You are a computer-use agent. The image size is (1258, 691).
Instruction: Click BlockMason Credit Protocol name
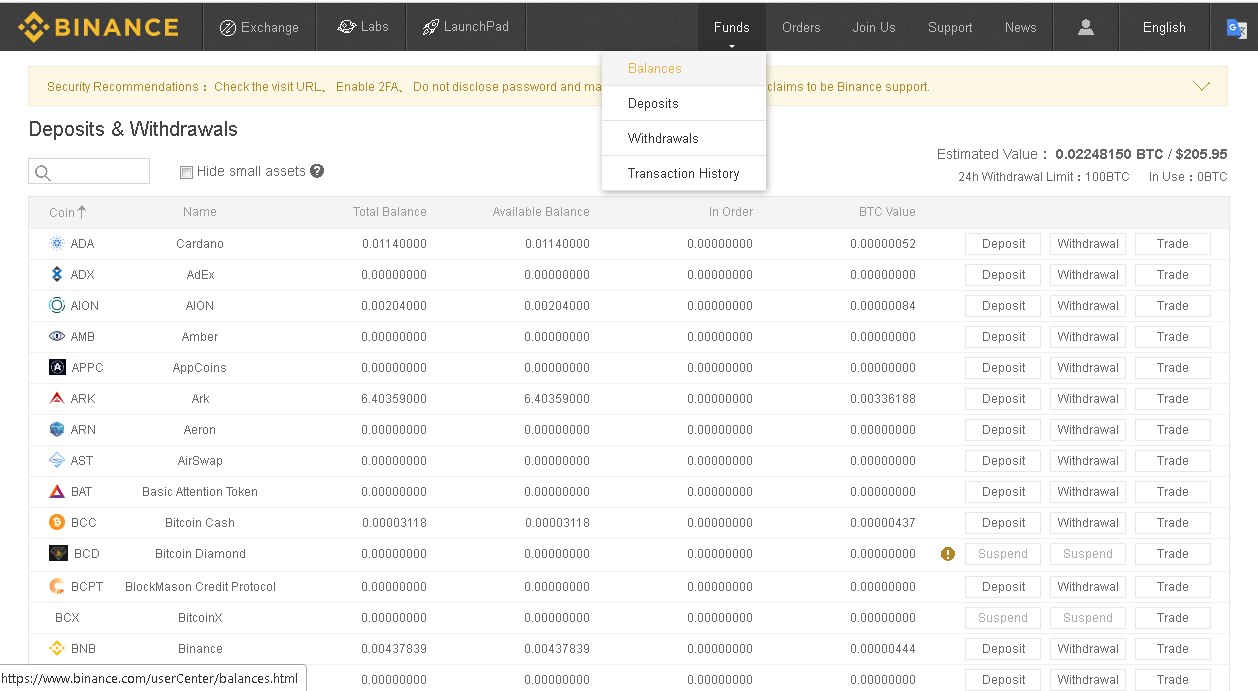[200, 586]
